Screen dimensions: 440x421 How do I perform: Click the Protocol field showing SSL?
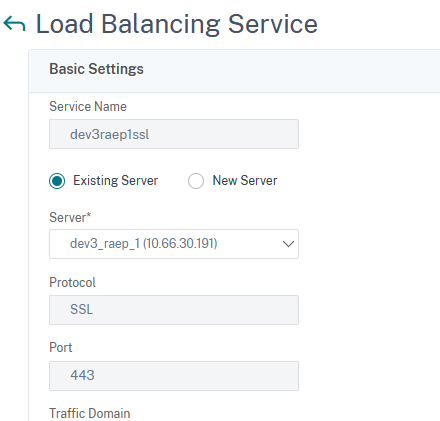coord(174,310)
